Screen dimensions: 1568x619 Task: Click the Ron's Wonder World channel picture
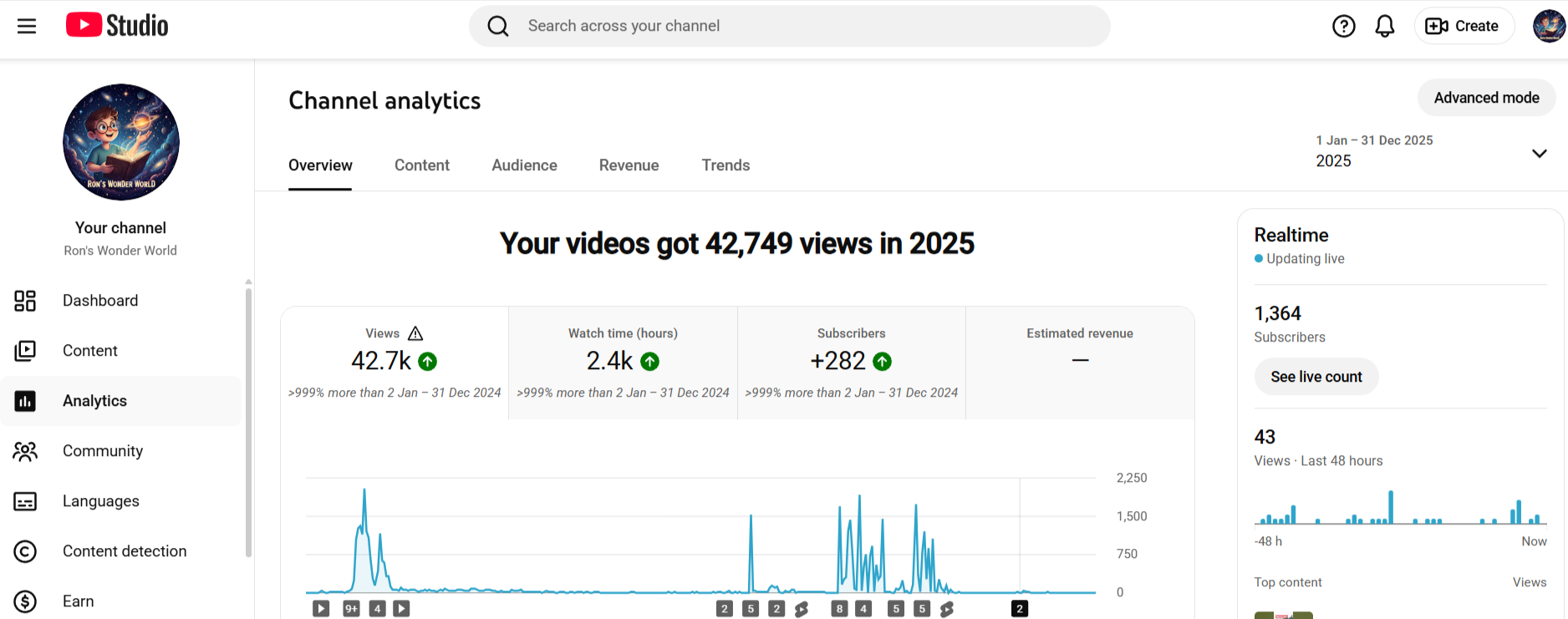pyautogui.click(x=121, y=142)
